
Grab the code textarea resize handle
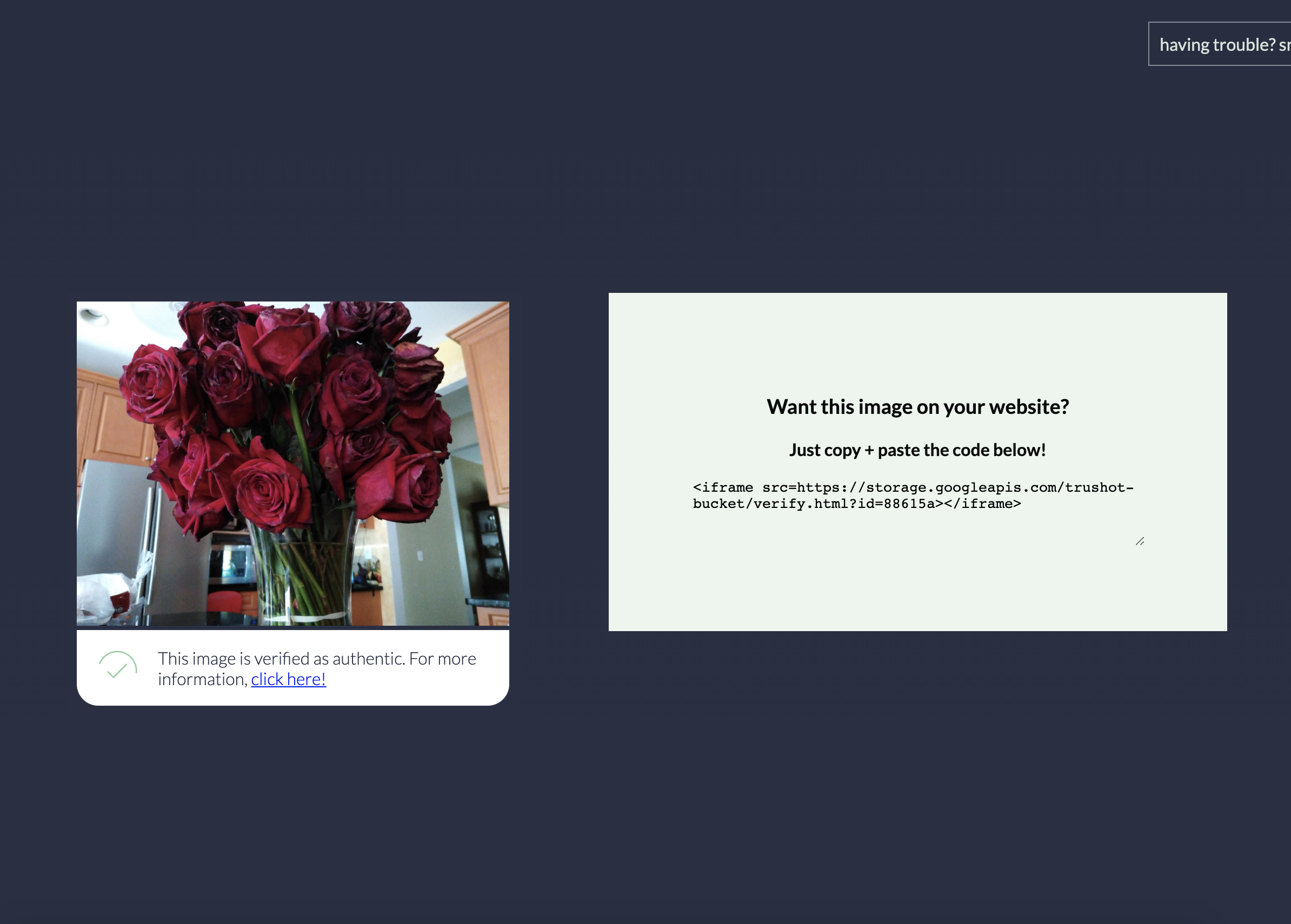(x=1140, y=541)
